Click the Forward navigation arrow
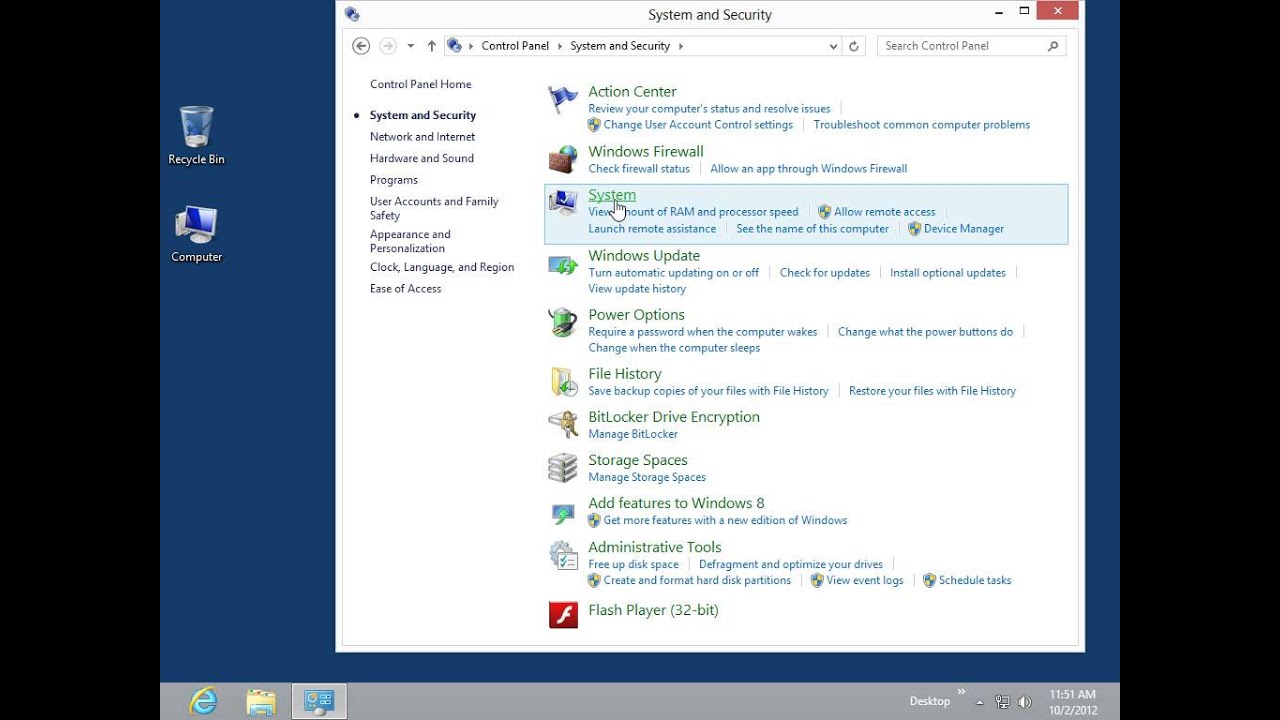1280x720 pixels. click(x=388, y=46)
